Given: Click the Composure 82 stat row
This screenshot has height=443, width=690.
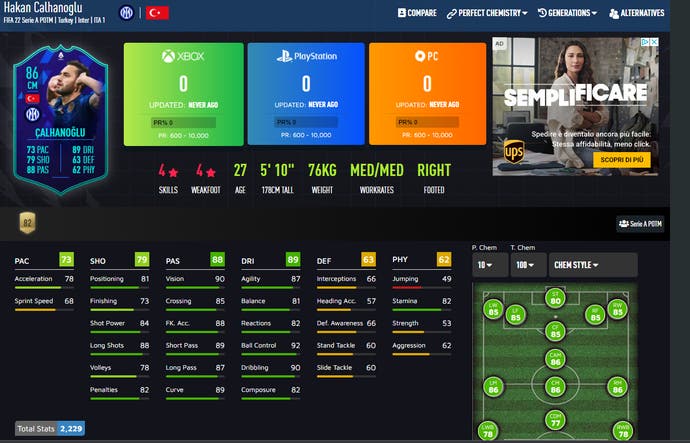Looking at the screenshot, I should pyautogui.click(x=271, y=392).
